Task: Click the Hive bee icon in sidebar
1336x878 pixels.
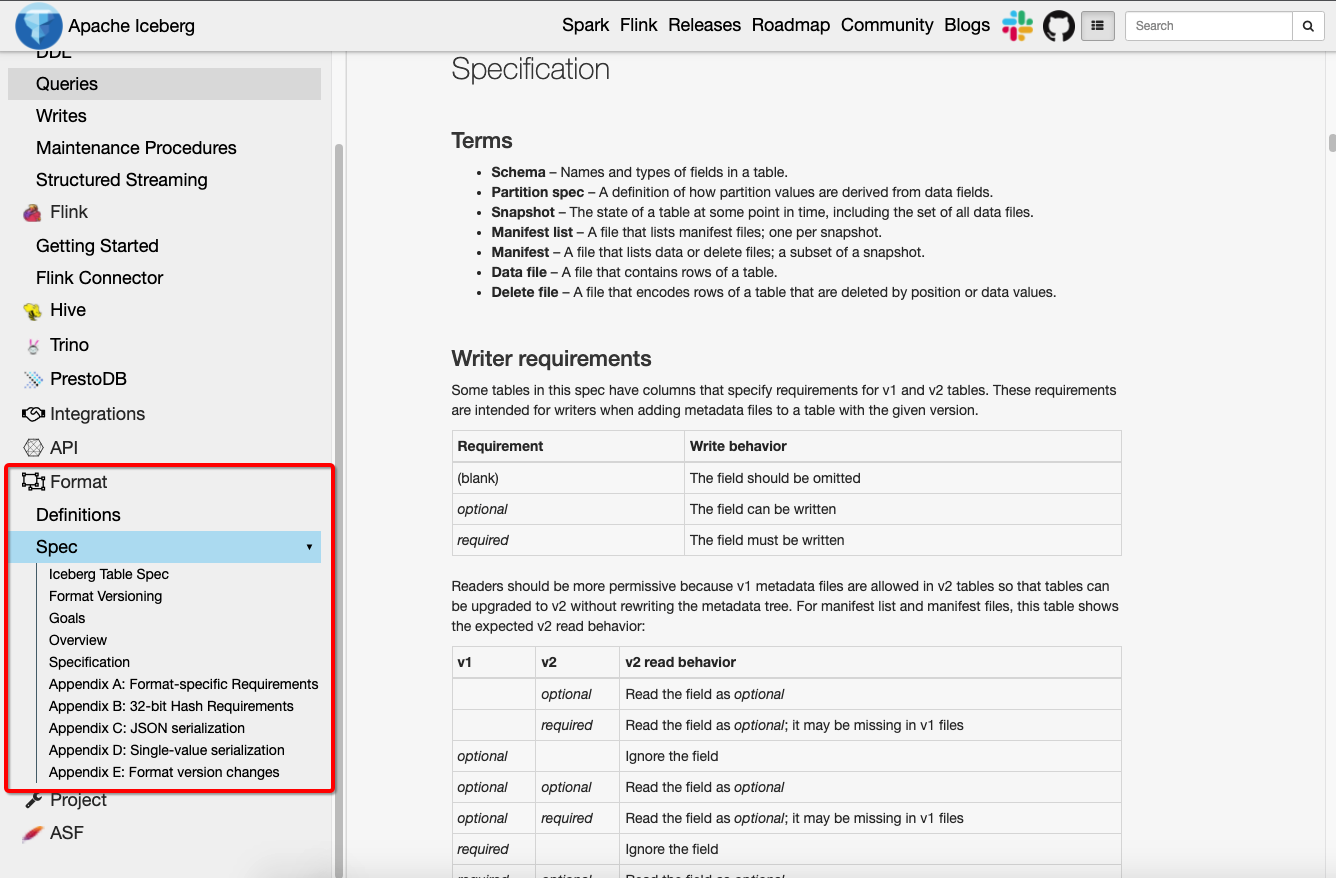Action: tap(33, 311)
